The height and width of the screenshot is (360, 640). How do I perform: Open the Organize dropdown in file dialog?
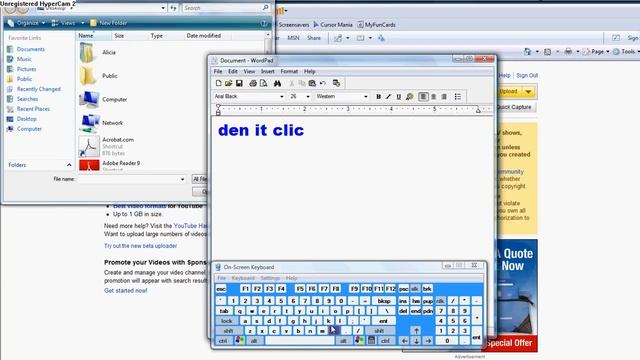click(x=27, y=23)
